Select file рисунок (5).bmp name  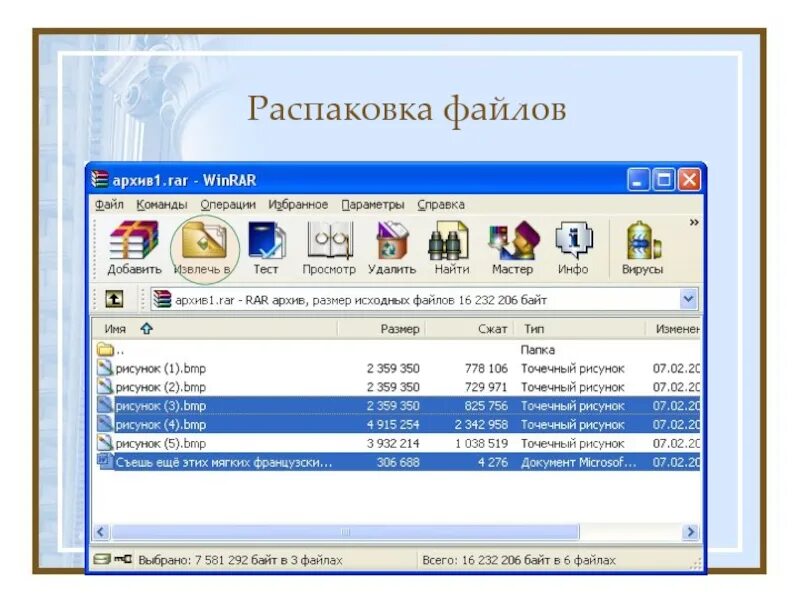tap(161, 444)
